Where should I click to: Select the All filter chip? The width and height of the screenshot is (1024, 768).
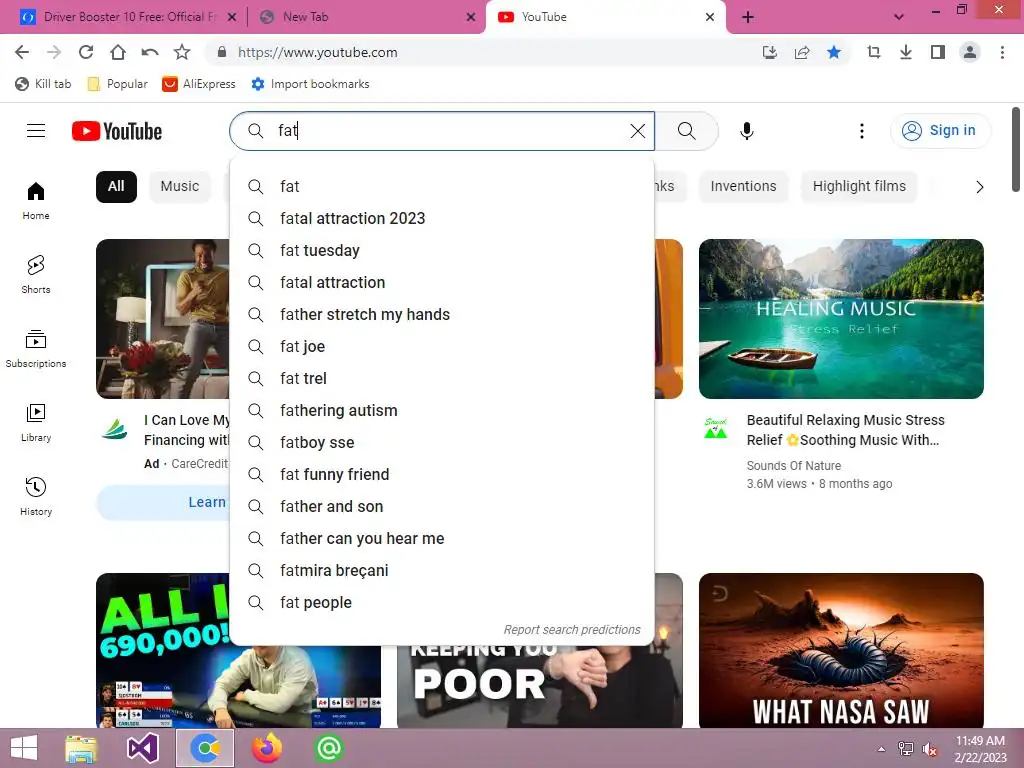[116, 187]
